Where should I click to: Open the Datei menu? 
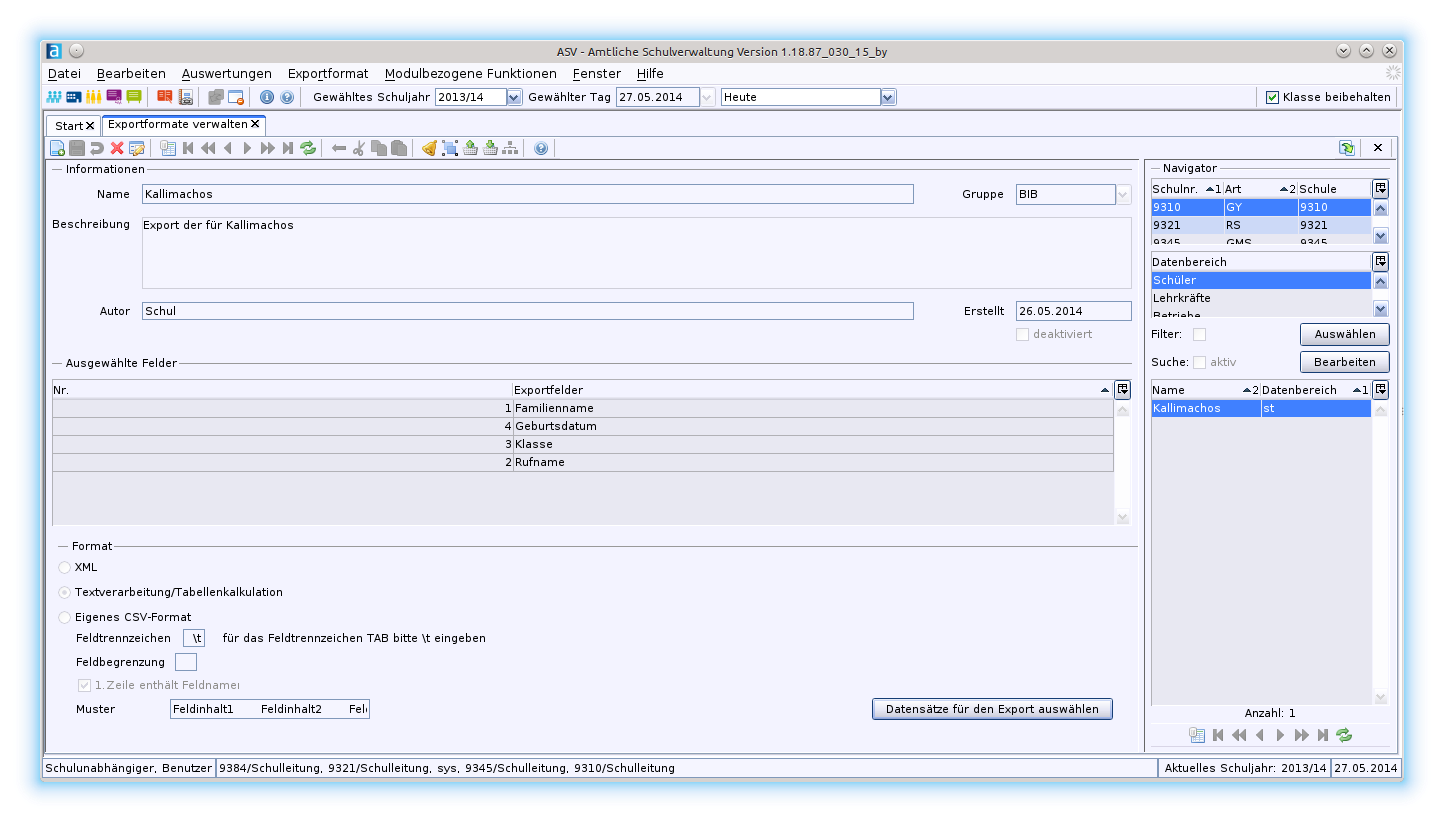[x=64, y=74]
